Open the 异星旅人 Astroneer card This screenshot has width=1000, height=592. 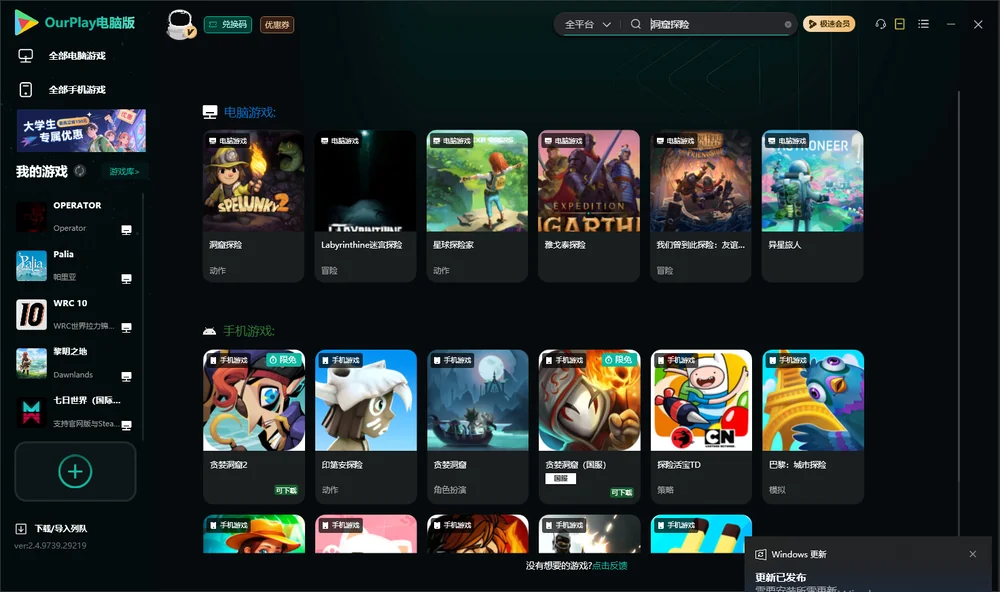tap(812, 206)
